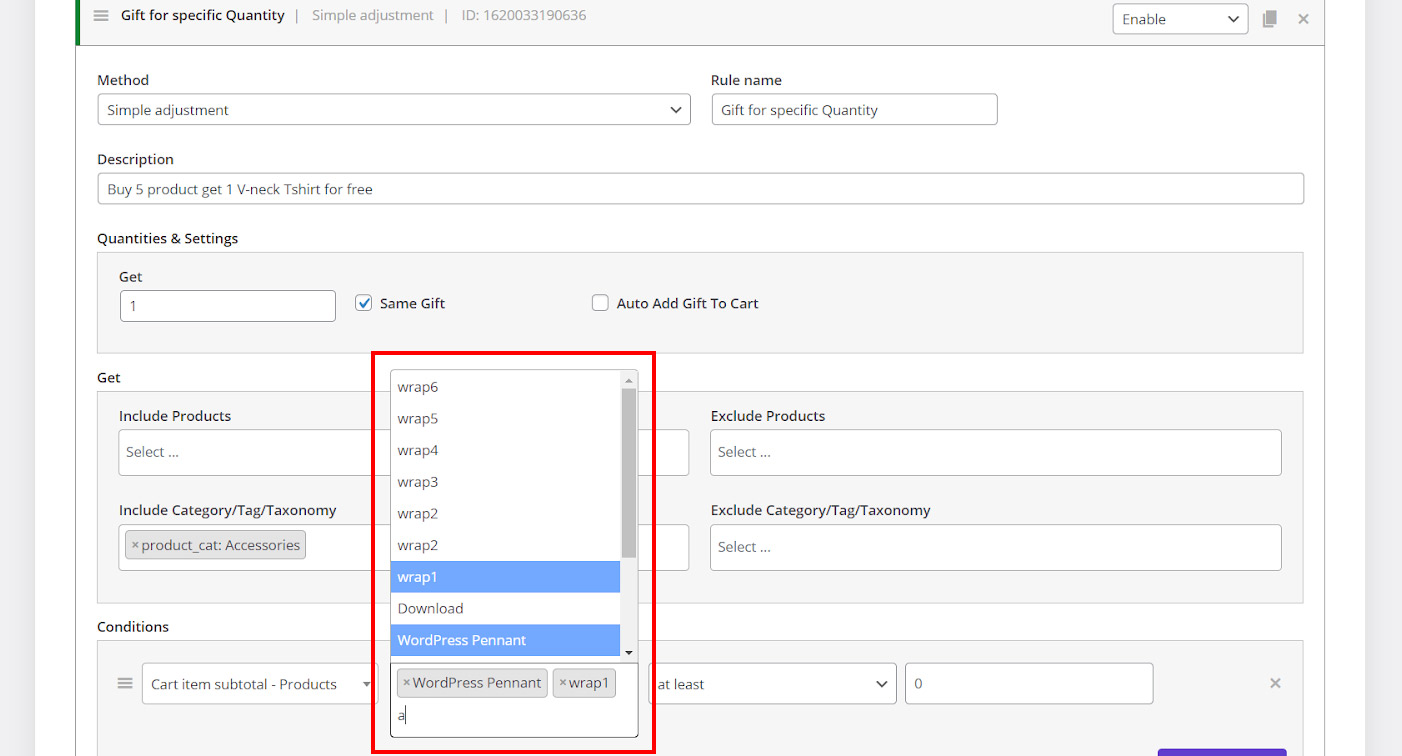Open the 'at least' comparison dropdown
1402x756 pixels.
click(x=771, y=684)
